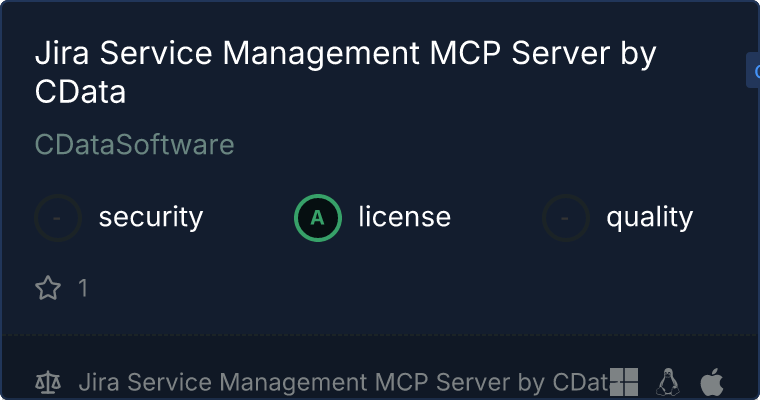Open the CDataSoftware author link
The image size is (760, 400).
tap(135, 144)
